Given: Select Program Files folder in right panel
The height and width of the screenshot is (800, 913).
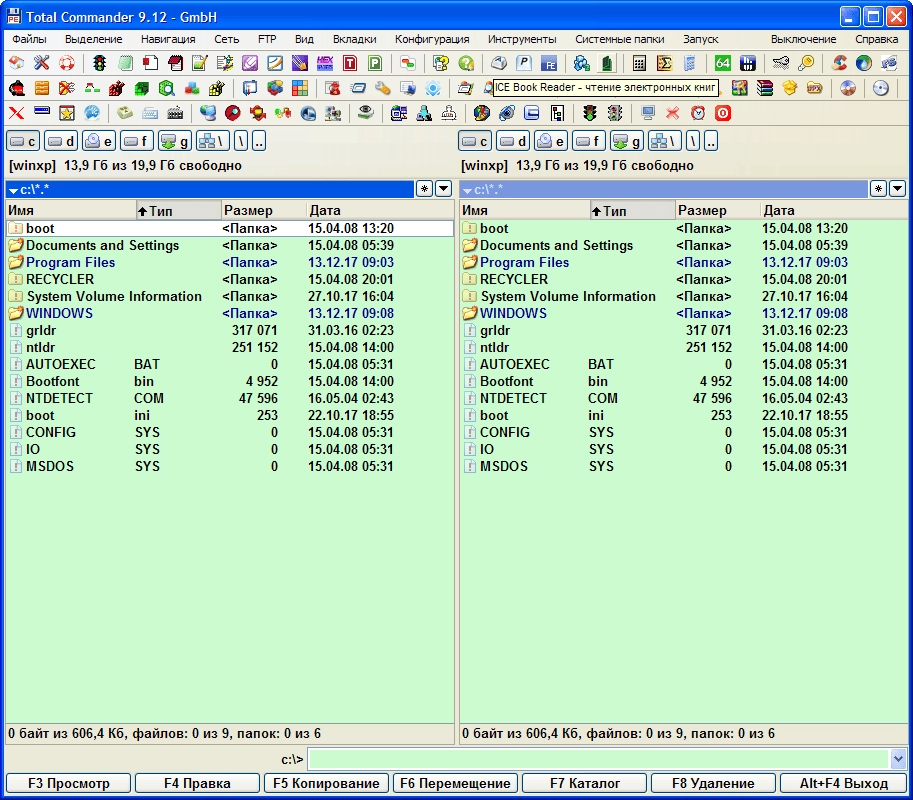Looking at the screenshot, I should [x=684, y=263].
